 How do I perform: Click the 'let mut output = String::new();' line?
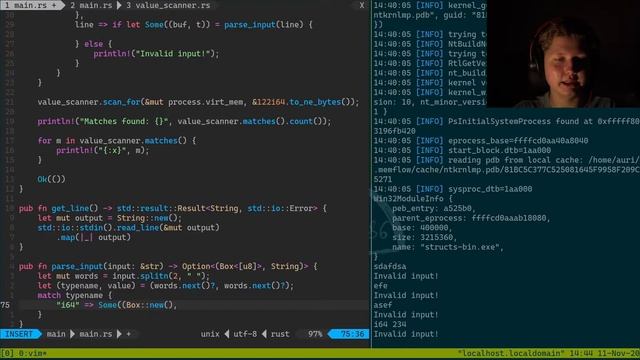(x=109, y=218)
